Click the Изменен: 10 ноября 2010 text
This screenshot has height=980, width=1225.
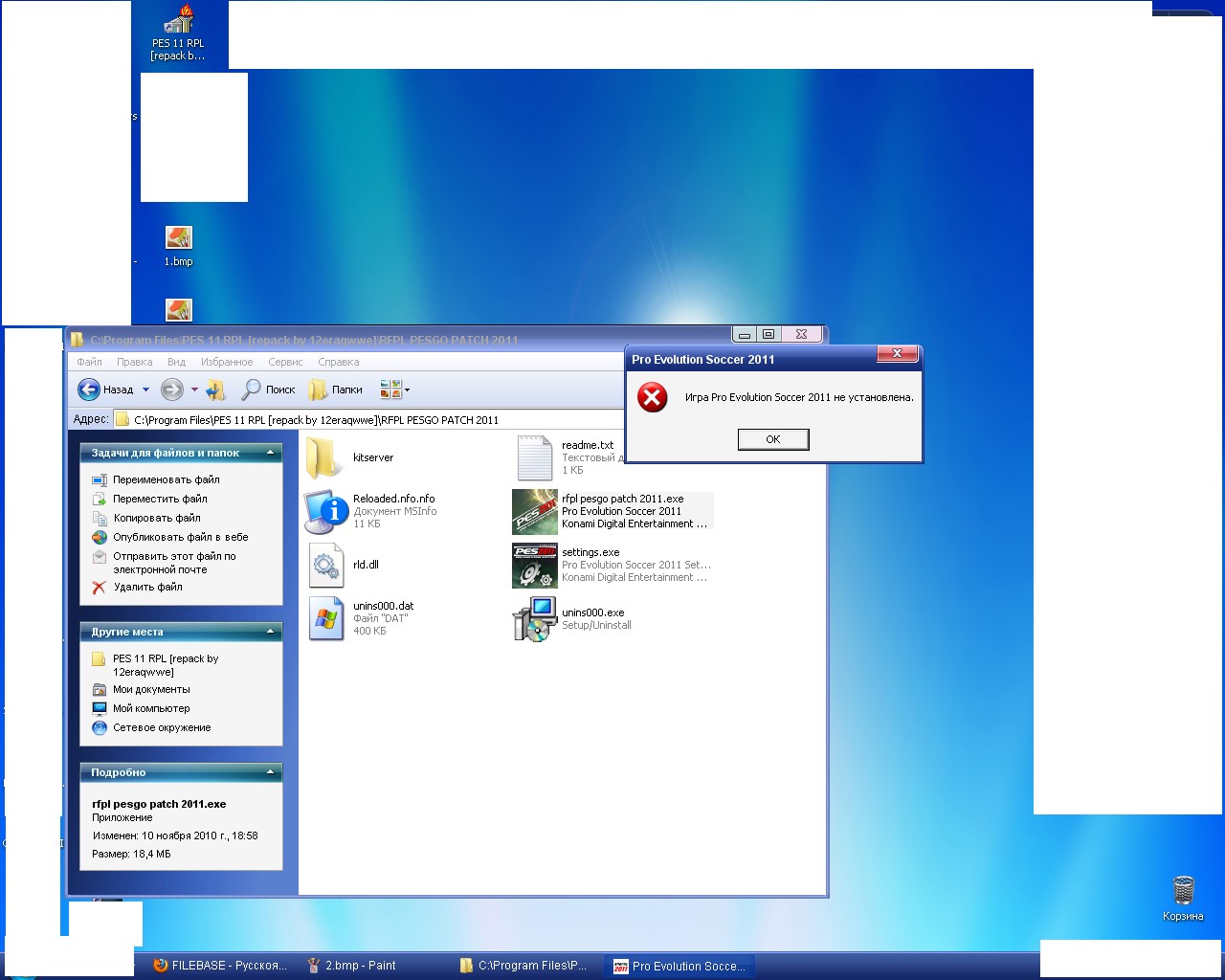point(175,835)
